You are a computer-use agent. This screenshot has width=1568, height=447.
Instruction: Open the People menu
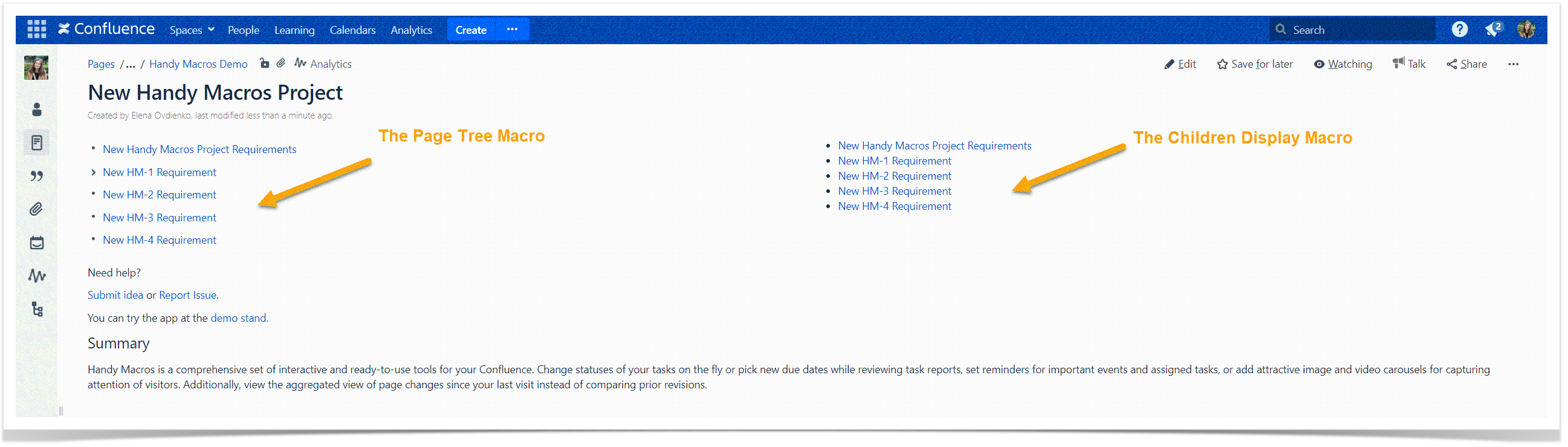tap(243, 30)
